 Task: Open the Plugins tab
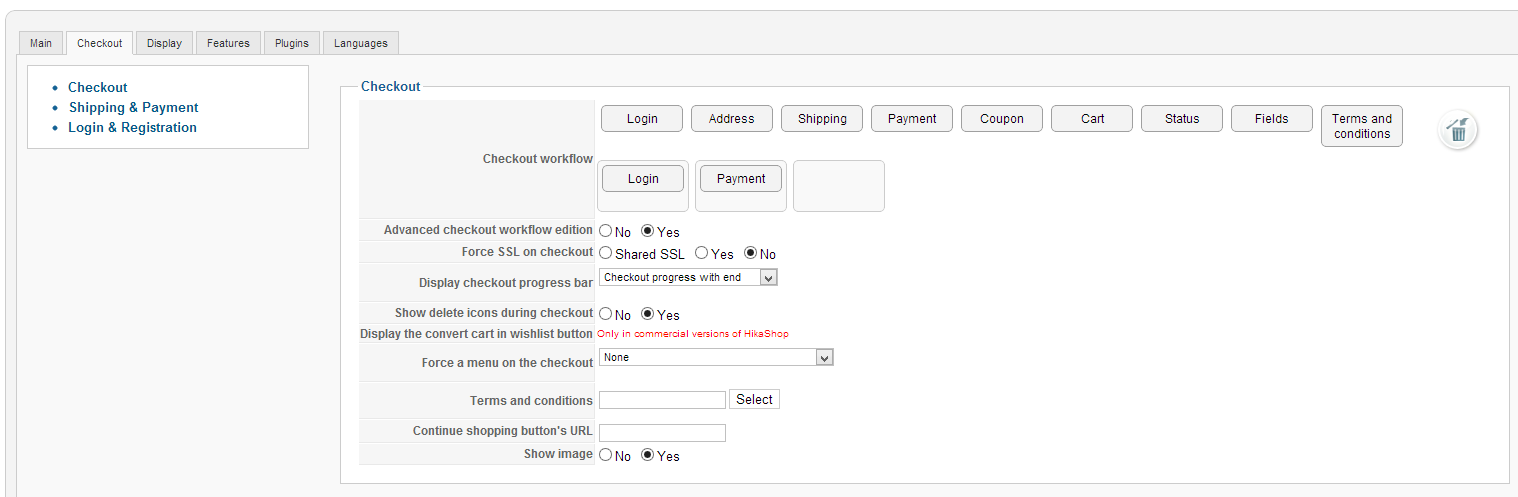(x=292, y=43)
